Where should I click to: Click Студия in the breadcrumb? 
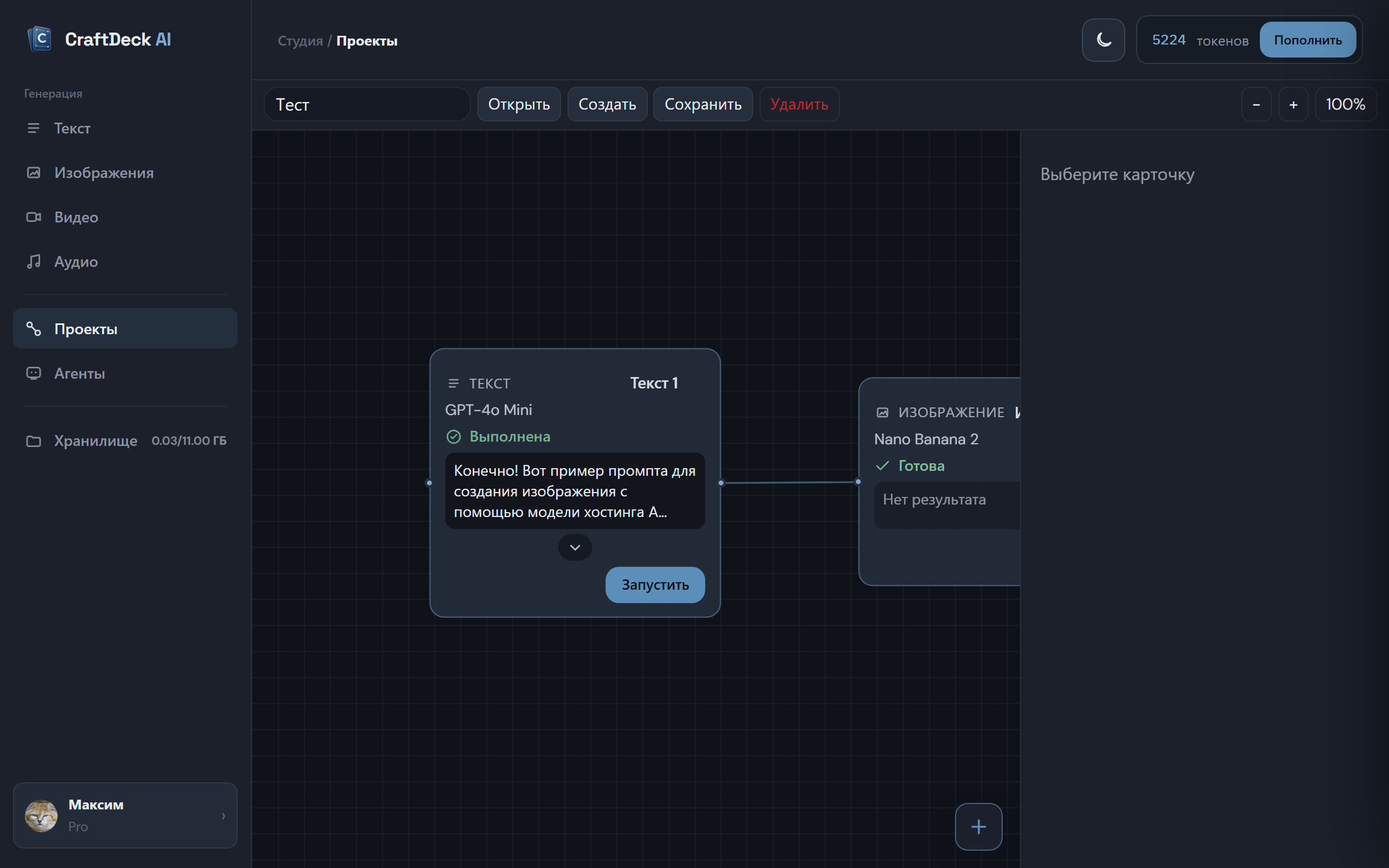pyautogui.click(x=300, y=41)
